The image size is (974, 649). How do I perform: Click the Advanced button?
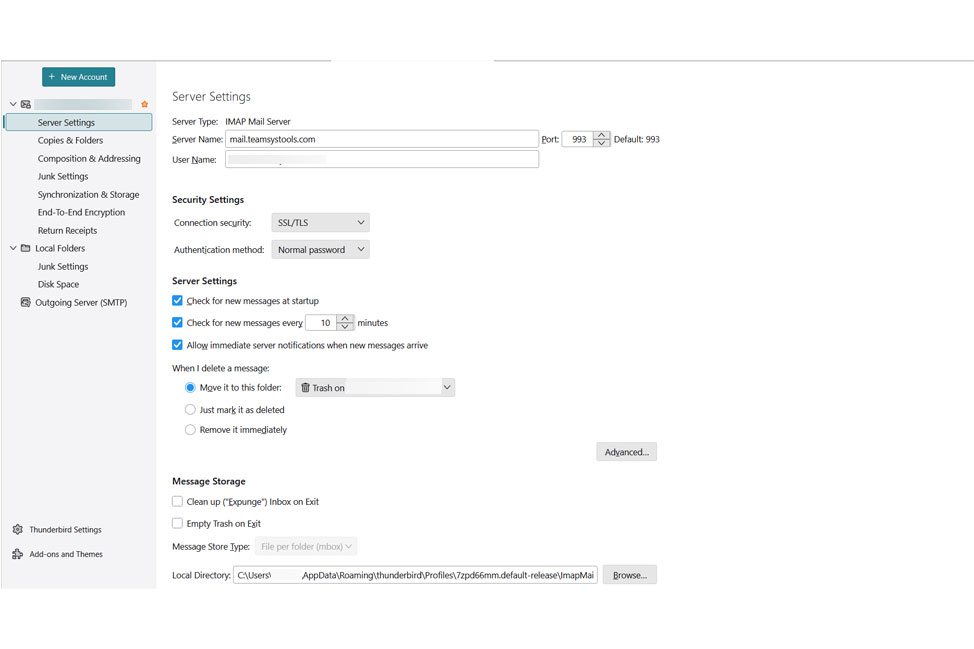pos(626,451)
